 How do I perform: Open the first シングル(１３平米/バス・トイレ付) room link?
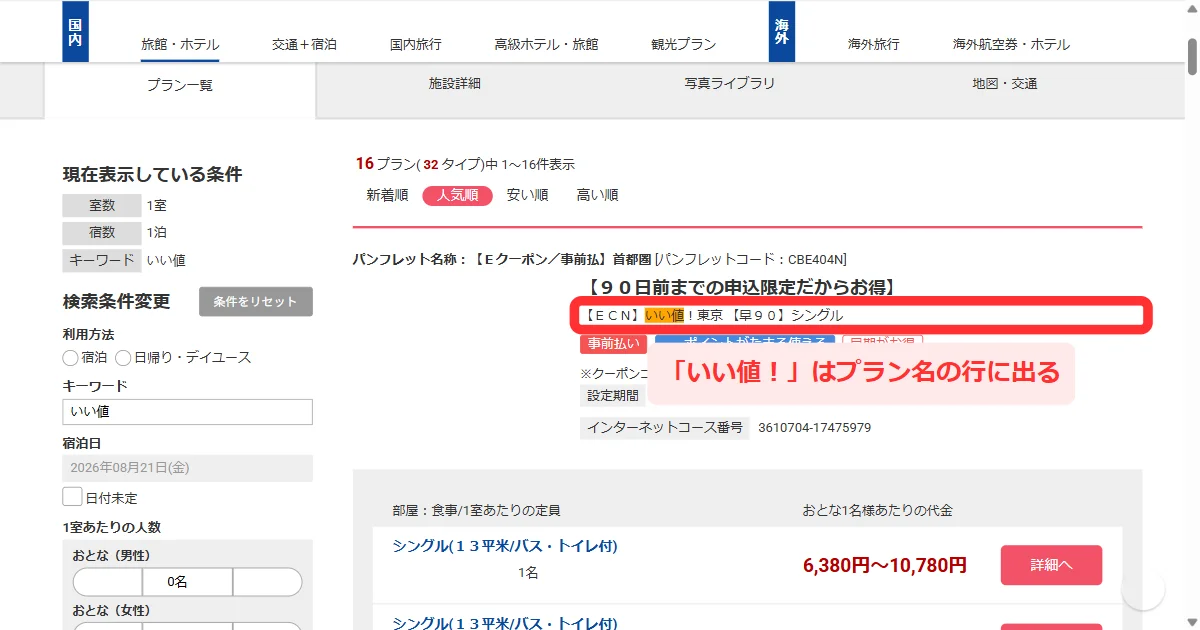[x=505, y=546]
